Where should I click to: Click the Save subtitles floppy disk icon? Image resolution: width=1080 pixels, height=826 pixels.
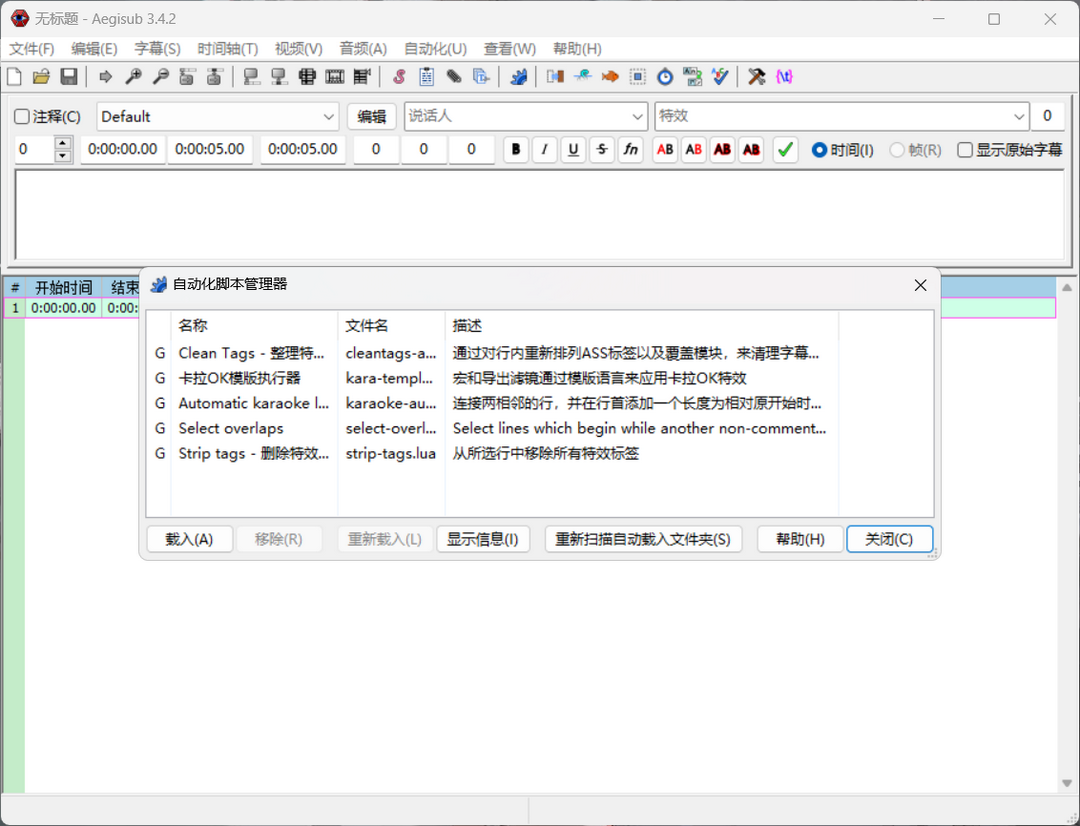(69, 76)
